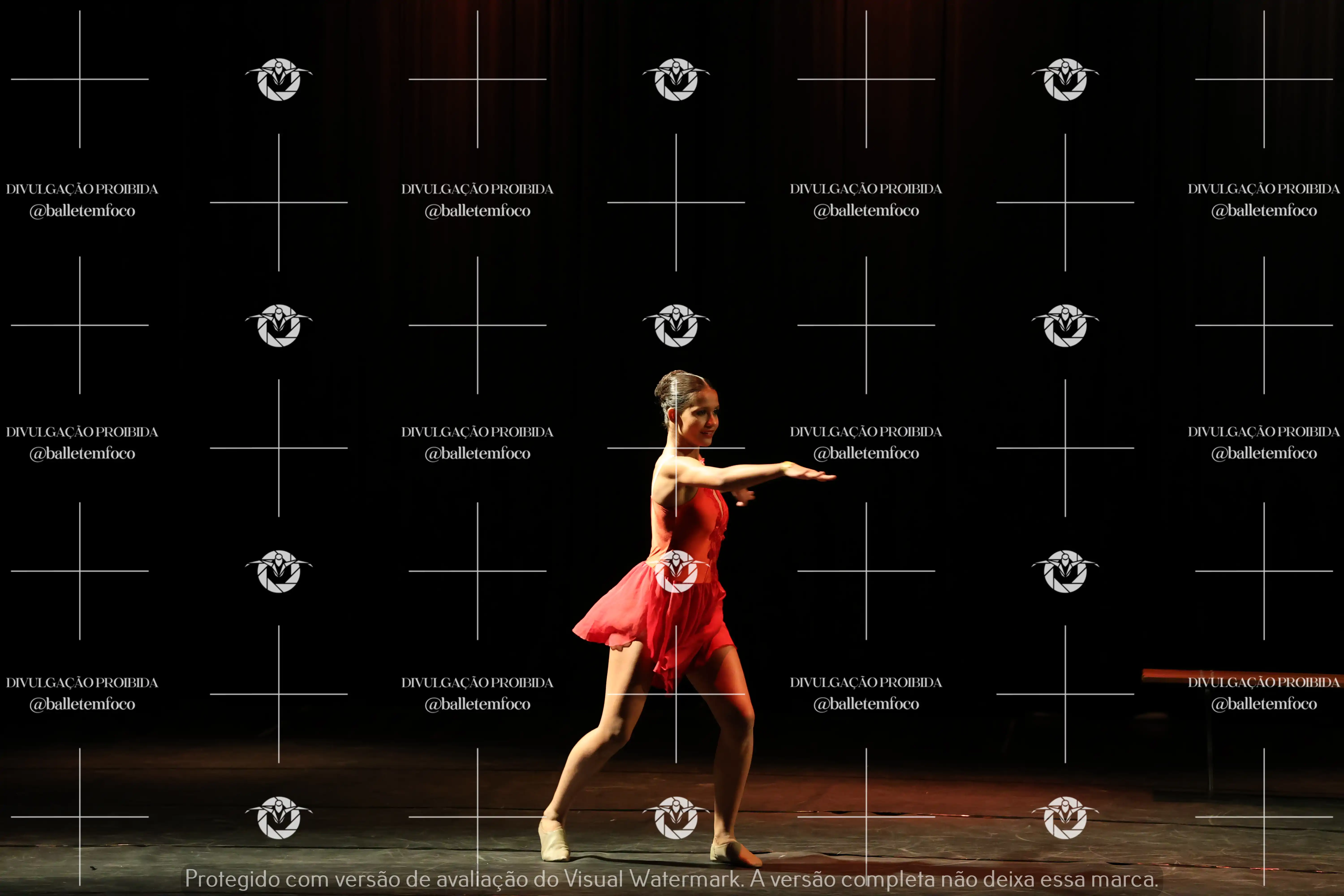1344x896 pixels.
Task: Click the word 'Protegido' in bottom notice
Action: [230, 879]
